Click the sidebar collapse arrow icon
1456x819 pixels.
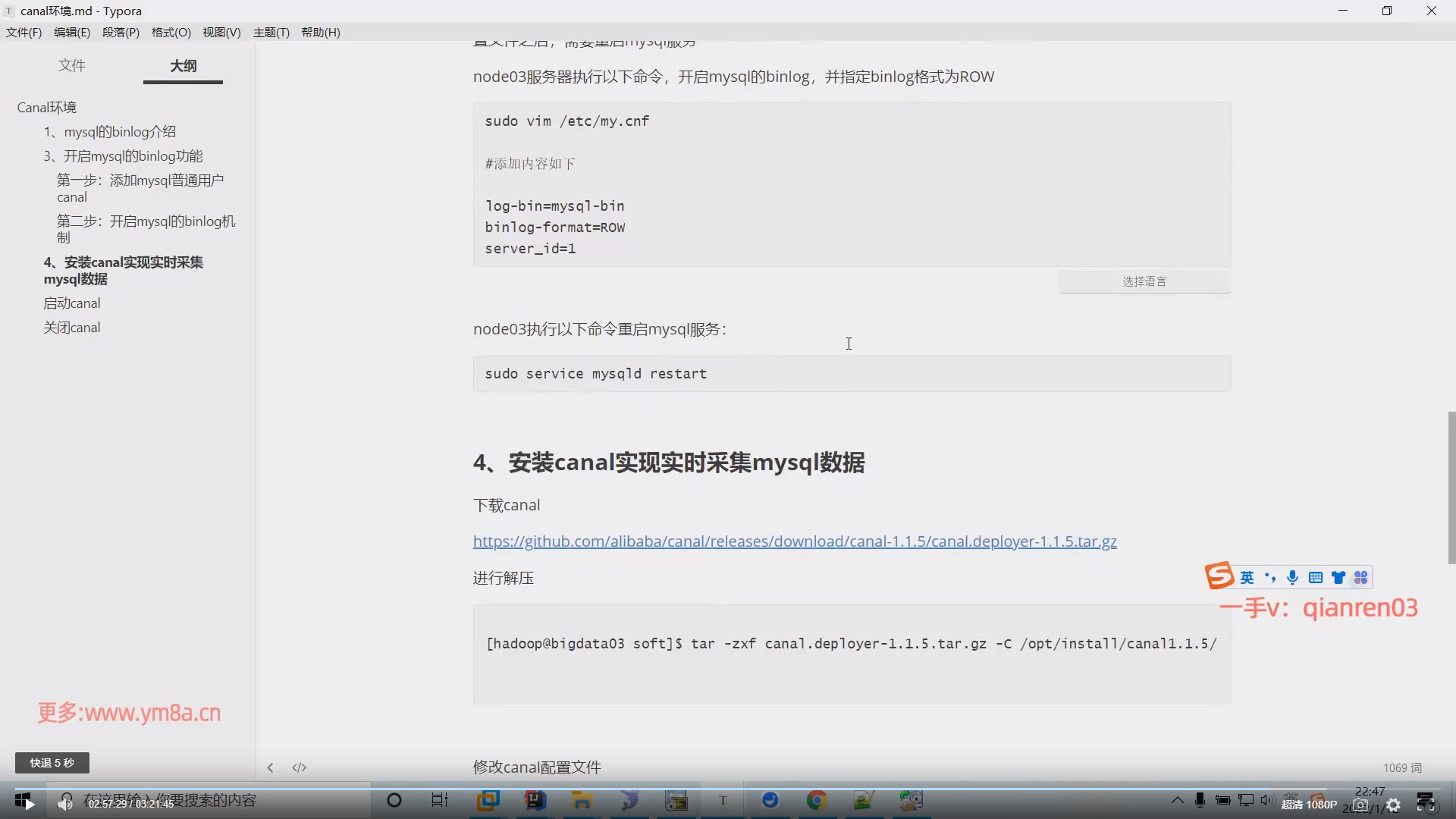click(x=271, y=767)
